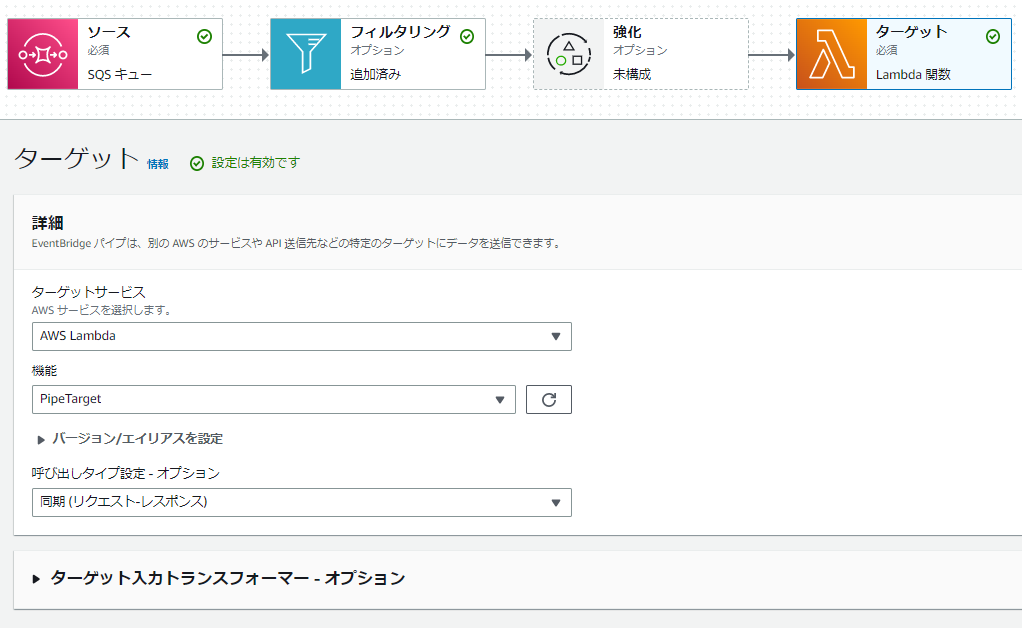Refresh the Lambda function list
1022x628 pixels.
tap(549, 399)
